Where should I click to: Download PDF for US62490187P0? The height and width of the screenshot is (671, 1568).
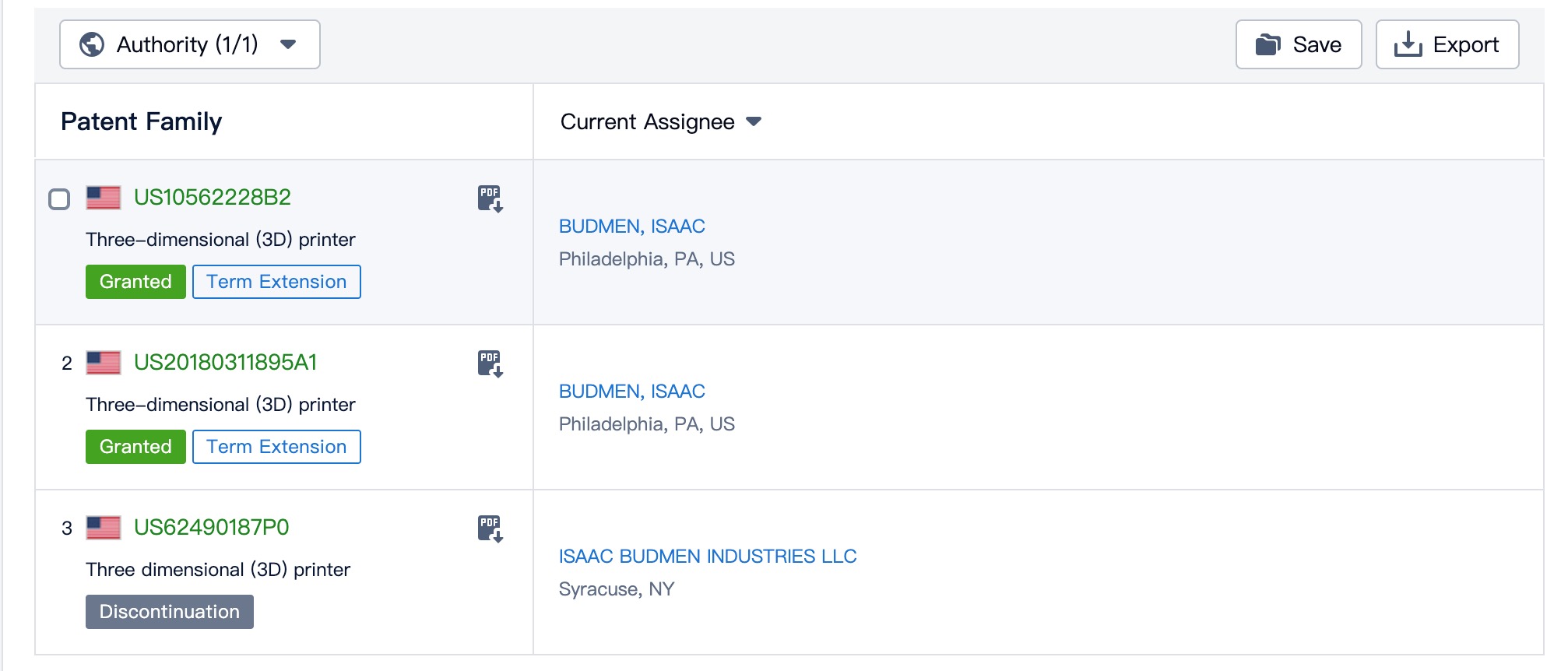pyautogui.click(x=490, y=529)
